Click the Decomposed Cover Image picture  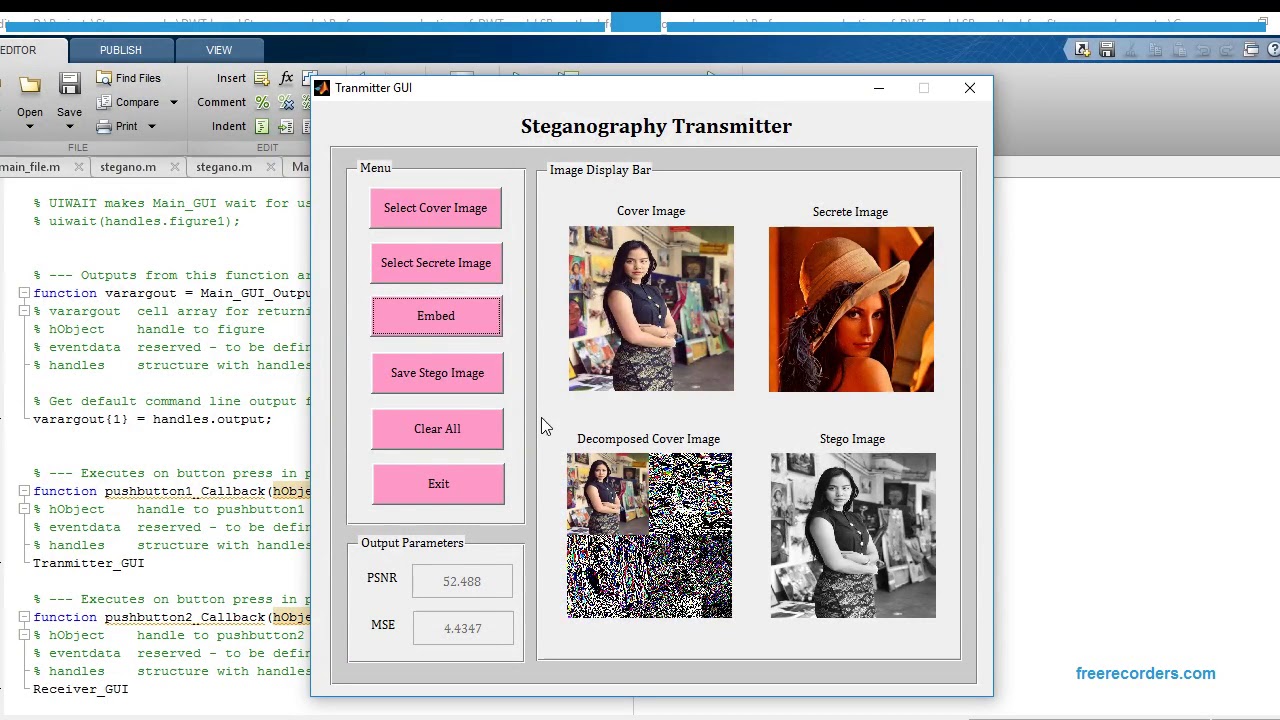(x=649, y=535)
